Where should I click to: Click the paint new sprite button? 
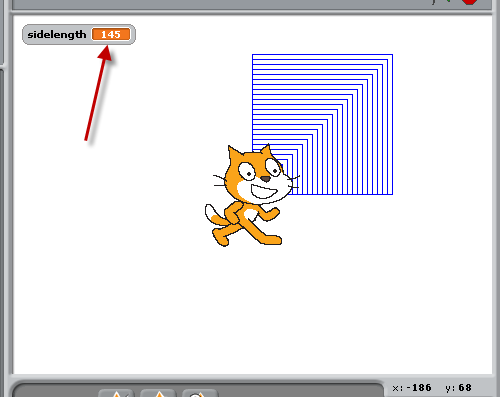[116, 393]
